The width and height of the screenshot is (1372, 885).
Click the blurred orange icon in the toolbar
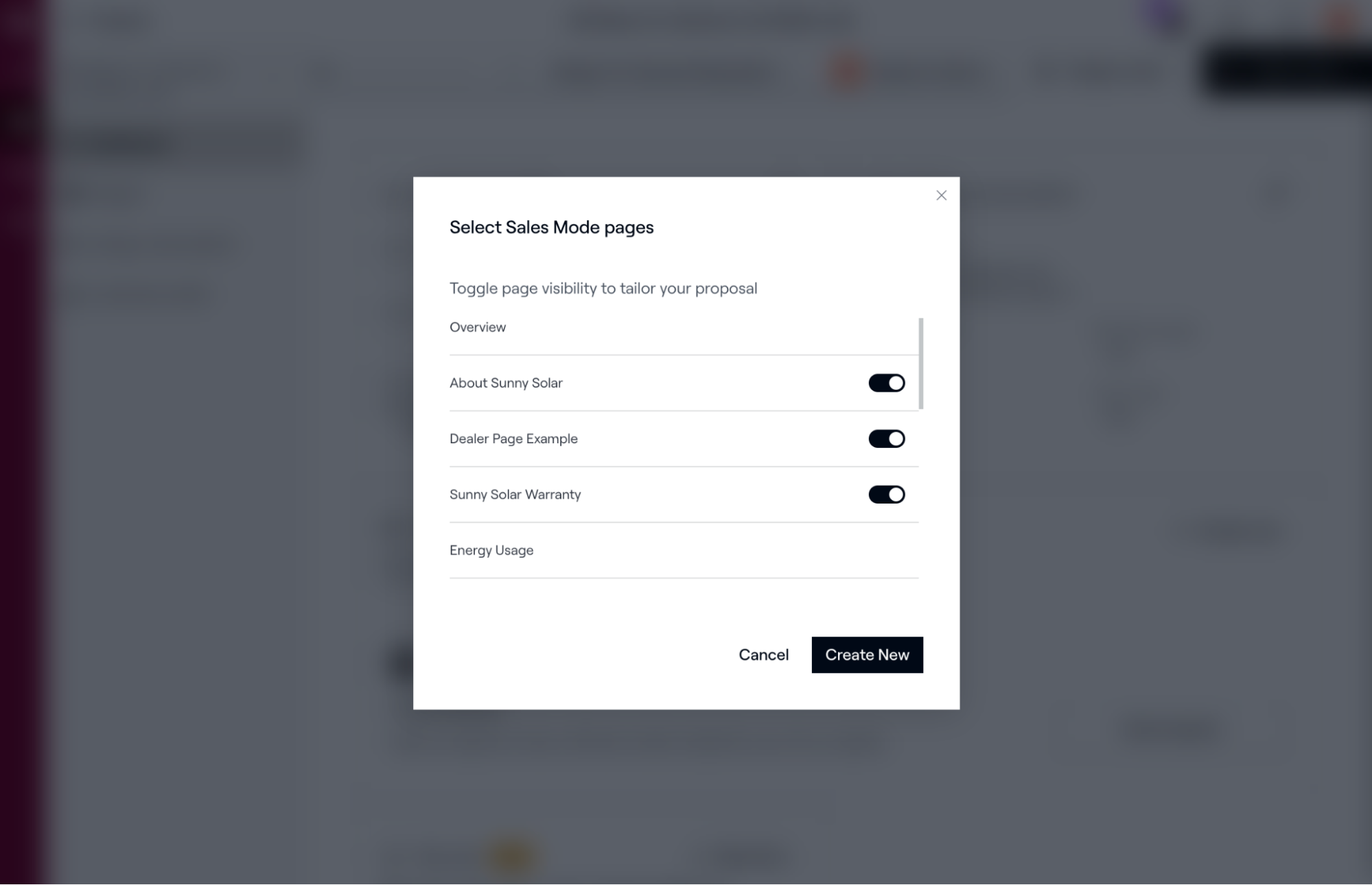click(x=848, y=71)
